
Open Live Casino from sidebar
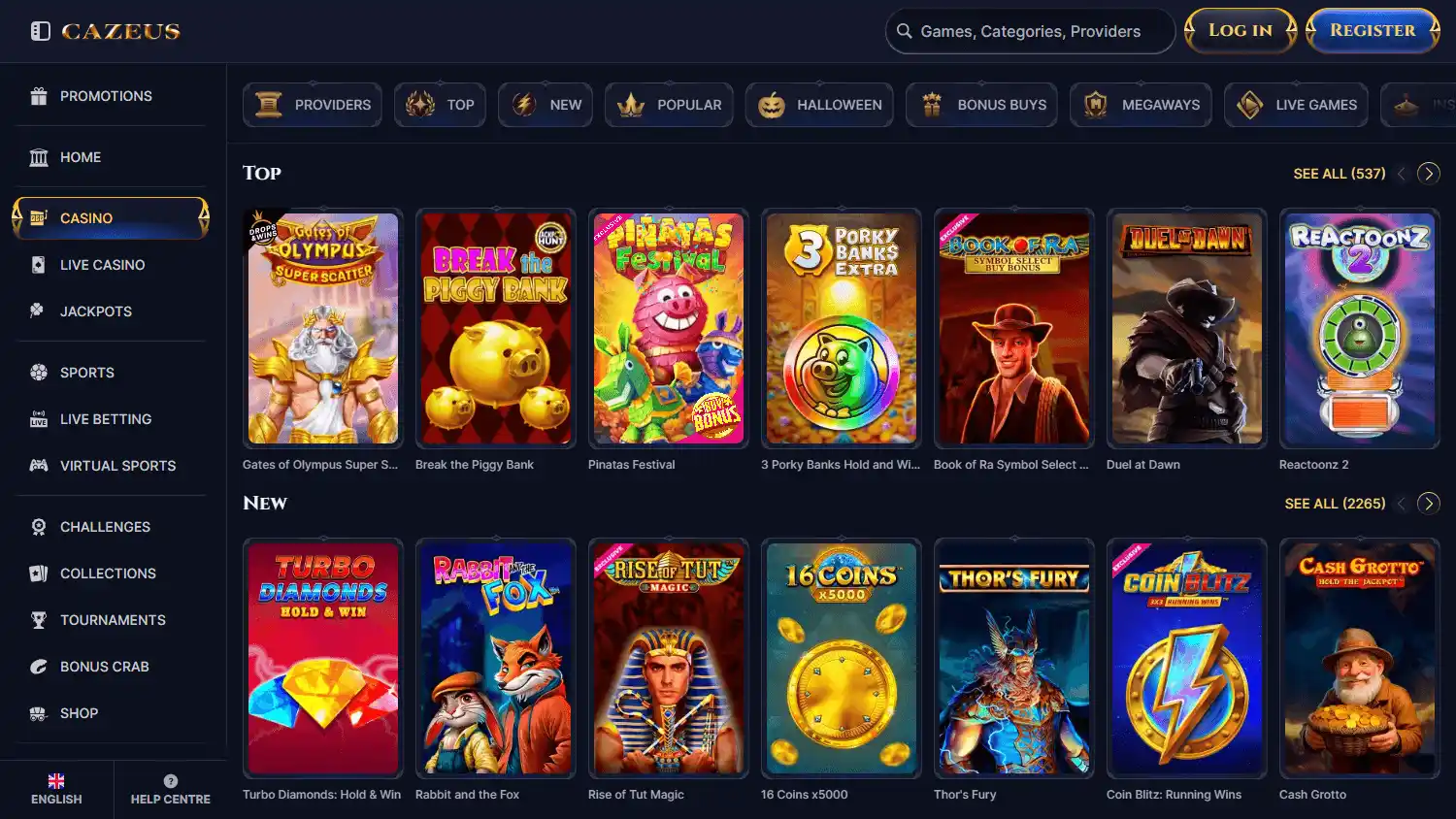click(x=111, y=265)
